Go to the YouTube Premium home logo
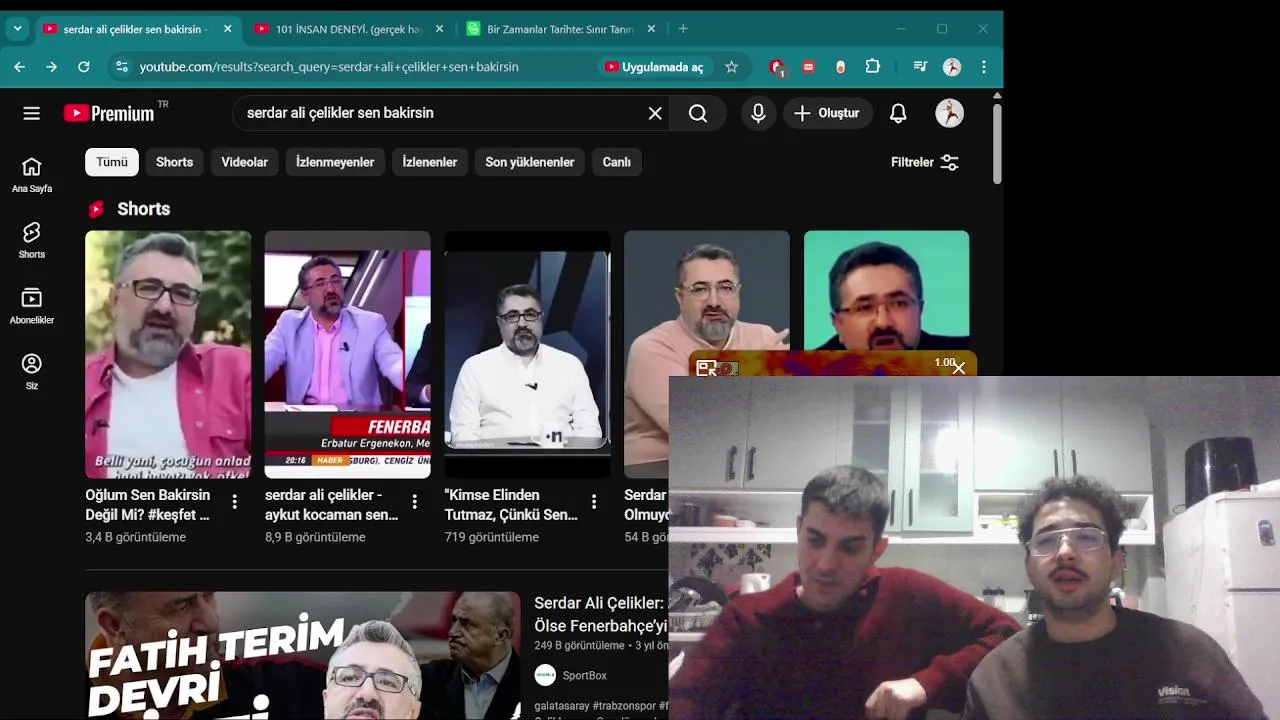This screenshot has width=1280, height=720. point(109,113)
